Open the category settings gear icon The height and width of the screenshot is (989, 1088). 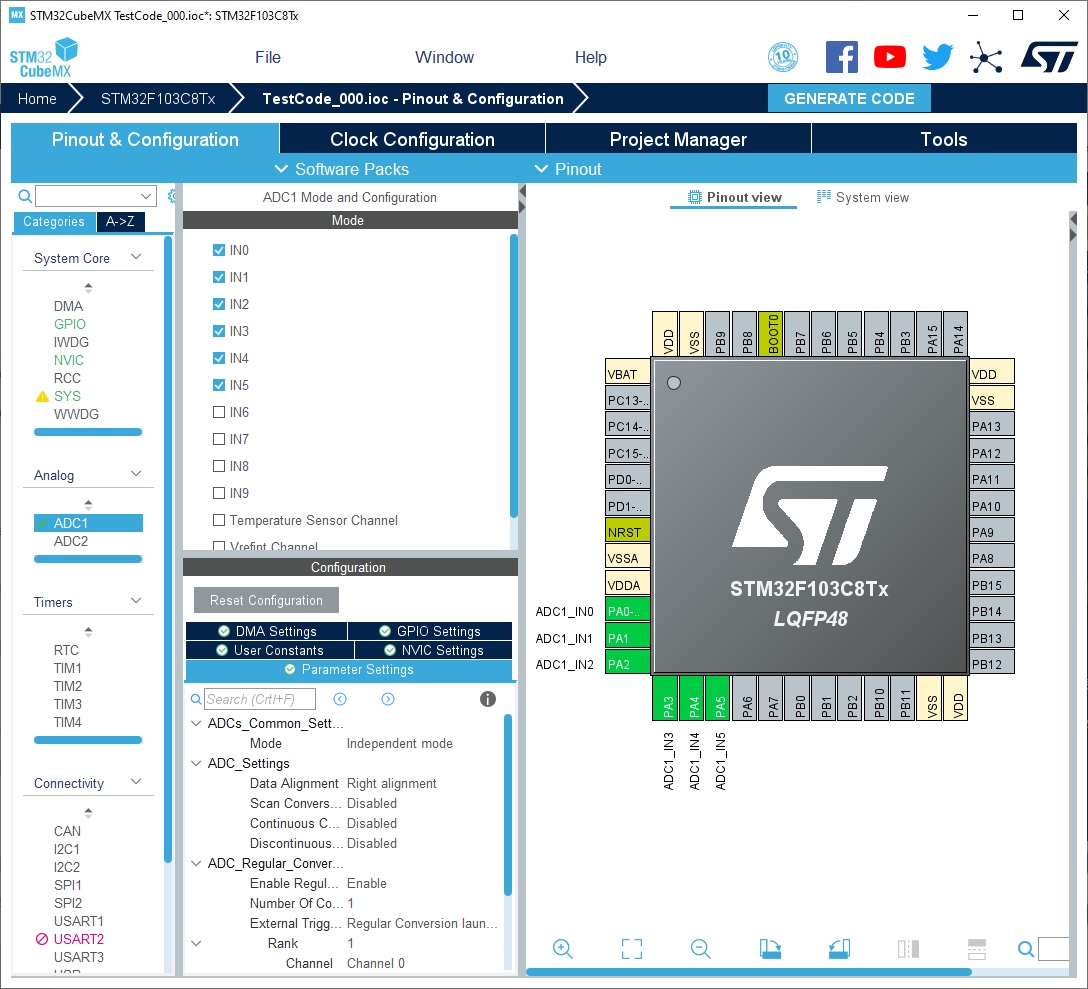(172, 196)
